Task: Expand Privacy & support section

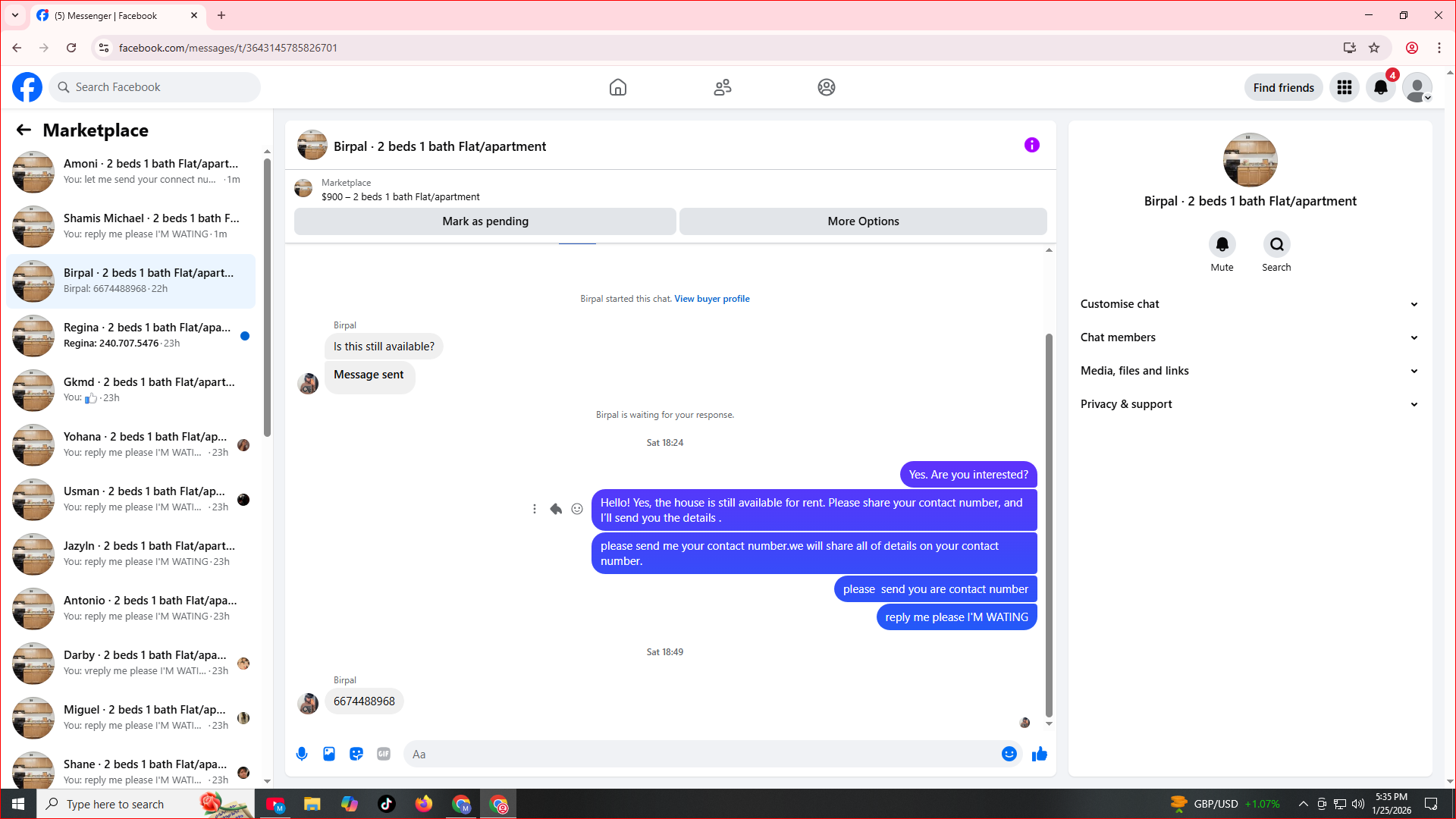Action: click(x=1250, y=404)
